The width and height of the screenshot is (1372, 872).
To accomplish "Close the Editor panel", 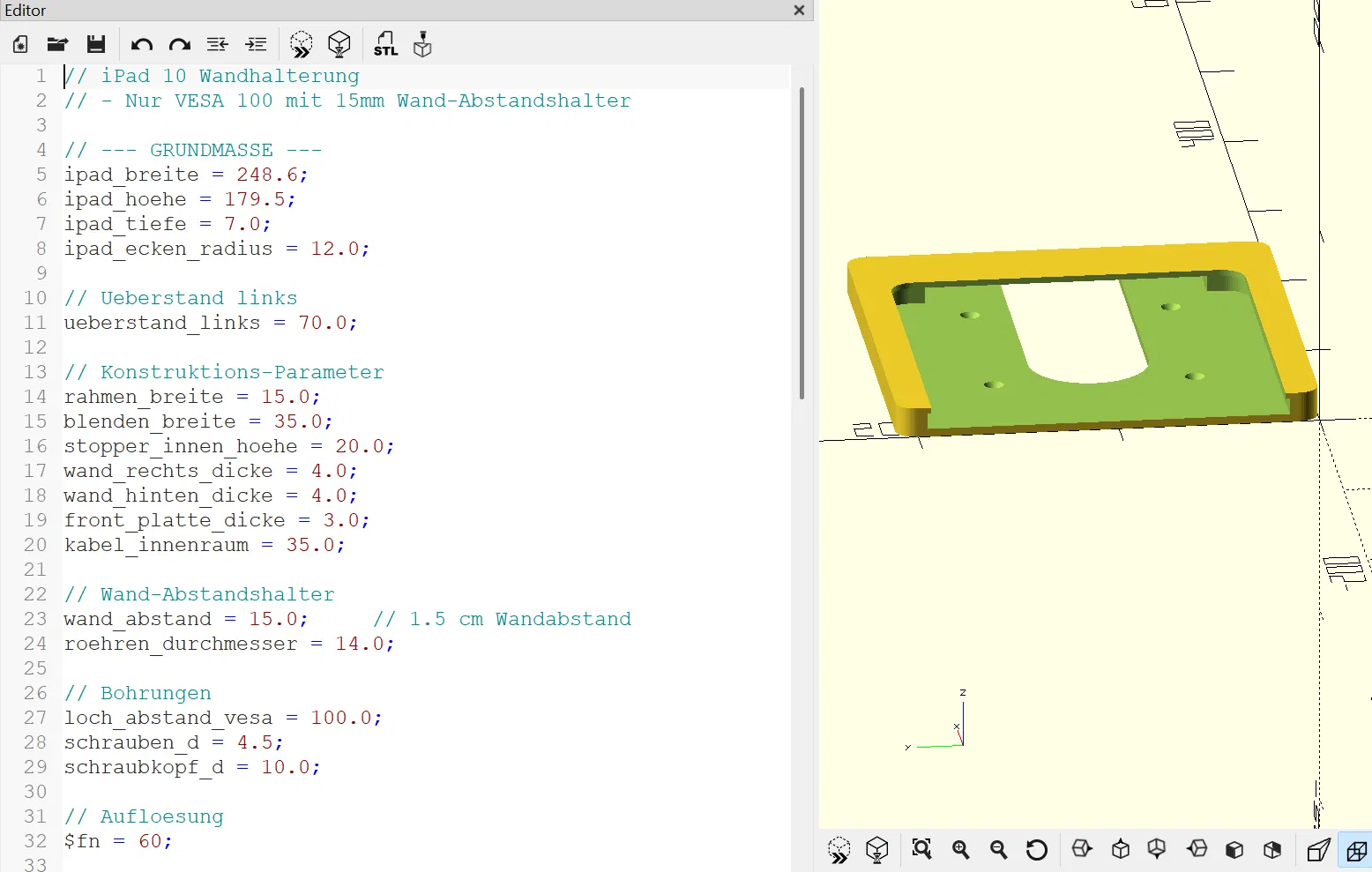I will tap(799, 11).
